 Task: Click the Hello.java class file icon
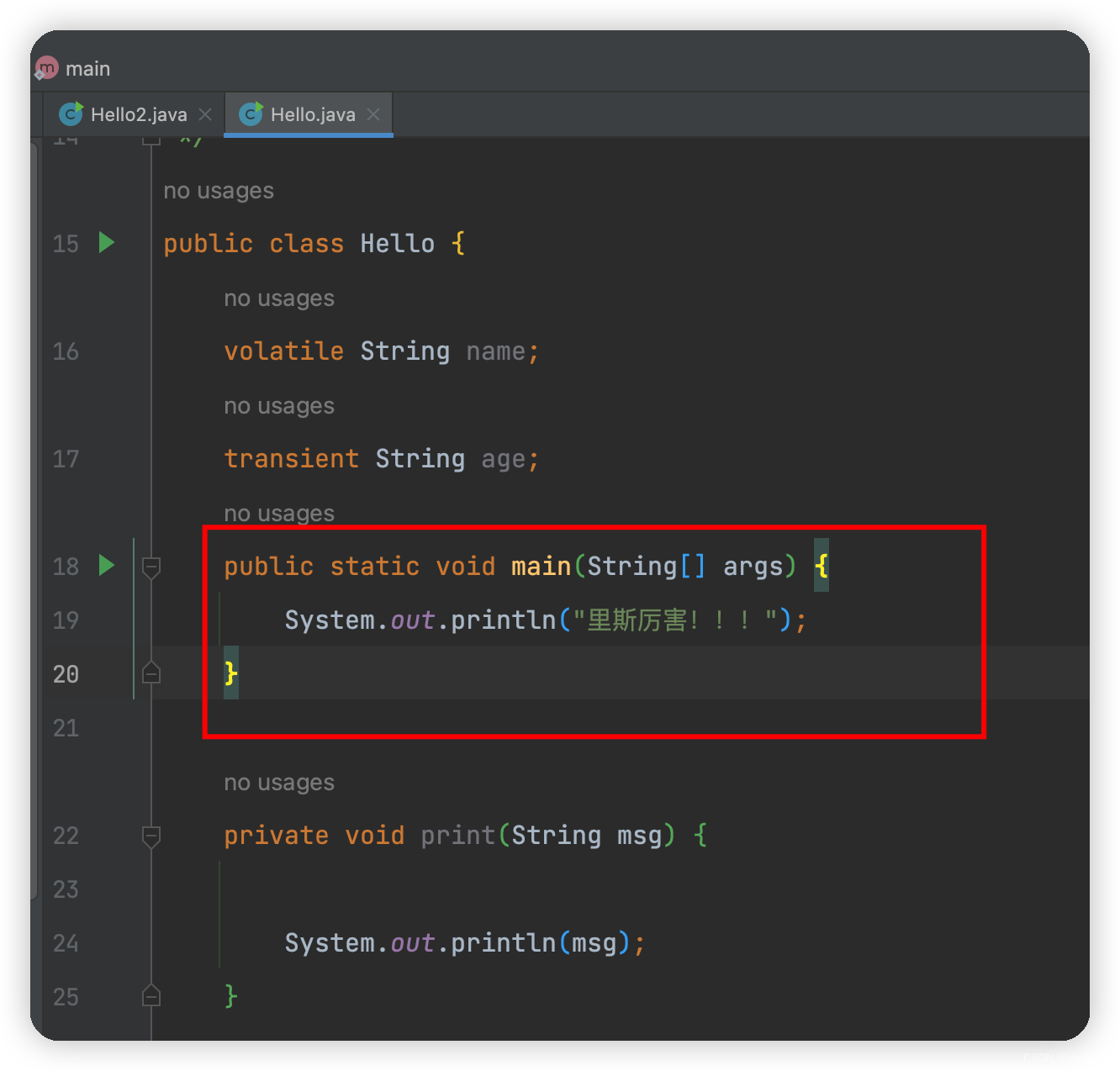(x=251, y=113)
